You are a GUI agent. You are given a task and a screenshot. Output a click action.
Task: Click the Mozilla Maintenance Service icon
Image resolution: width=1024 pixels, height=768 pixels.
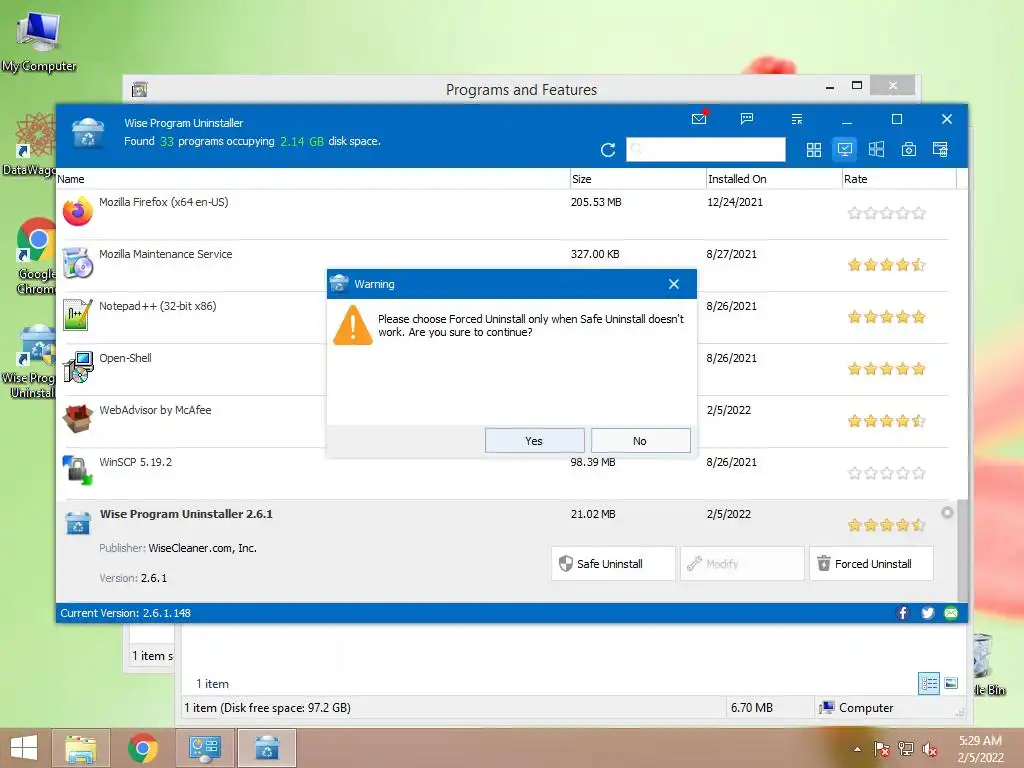click(78, 263)
